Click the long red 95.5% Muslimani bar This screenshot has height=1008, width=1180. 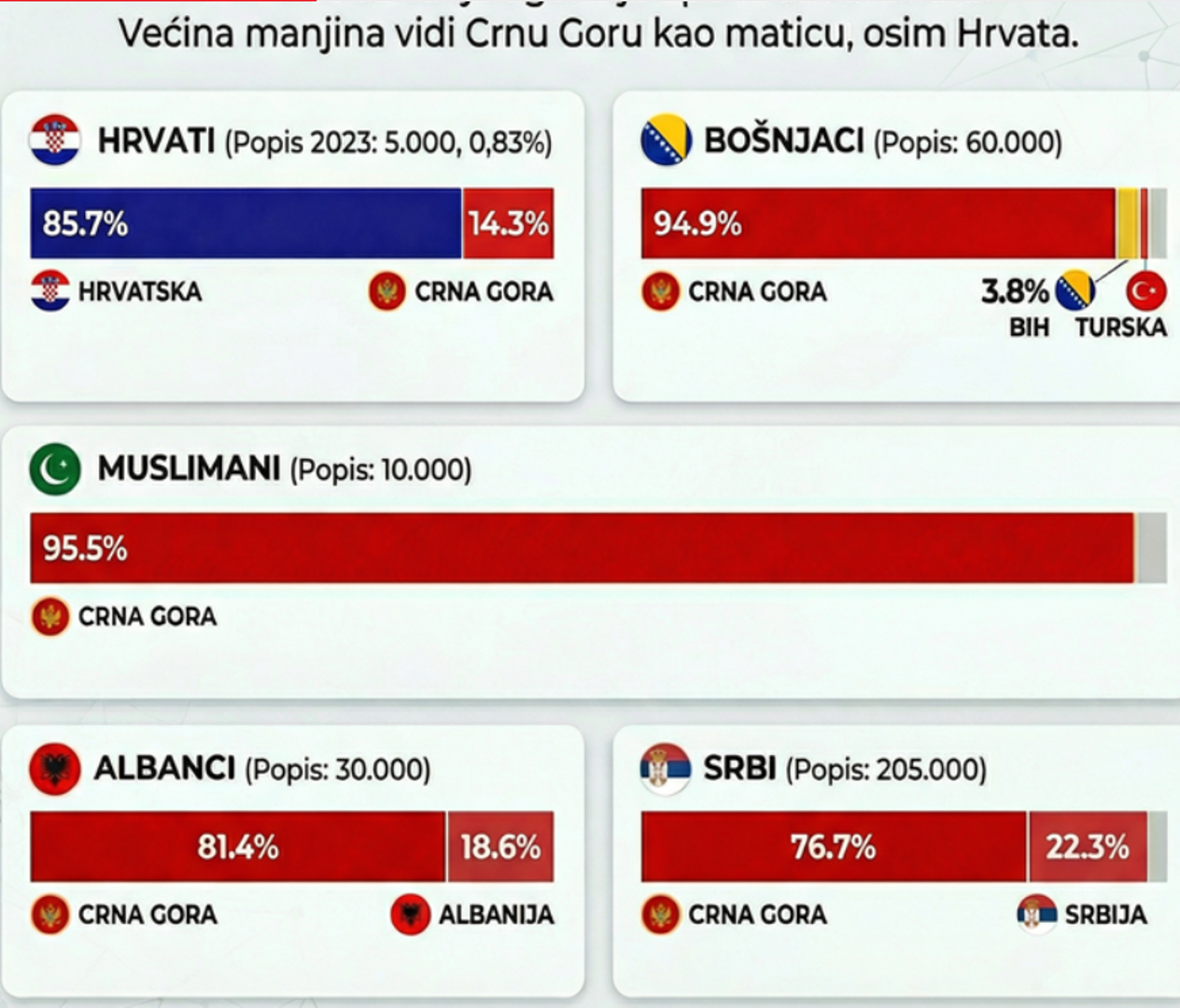(x=582, y=549)
